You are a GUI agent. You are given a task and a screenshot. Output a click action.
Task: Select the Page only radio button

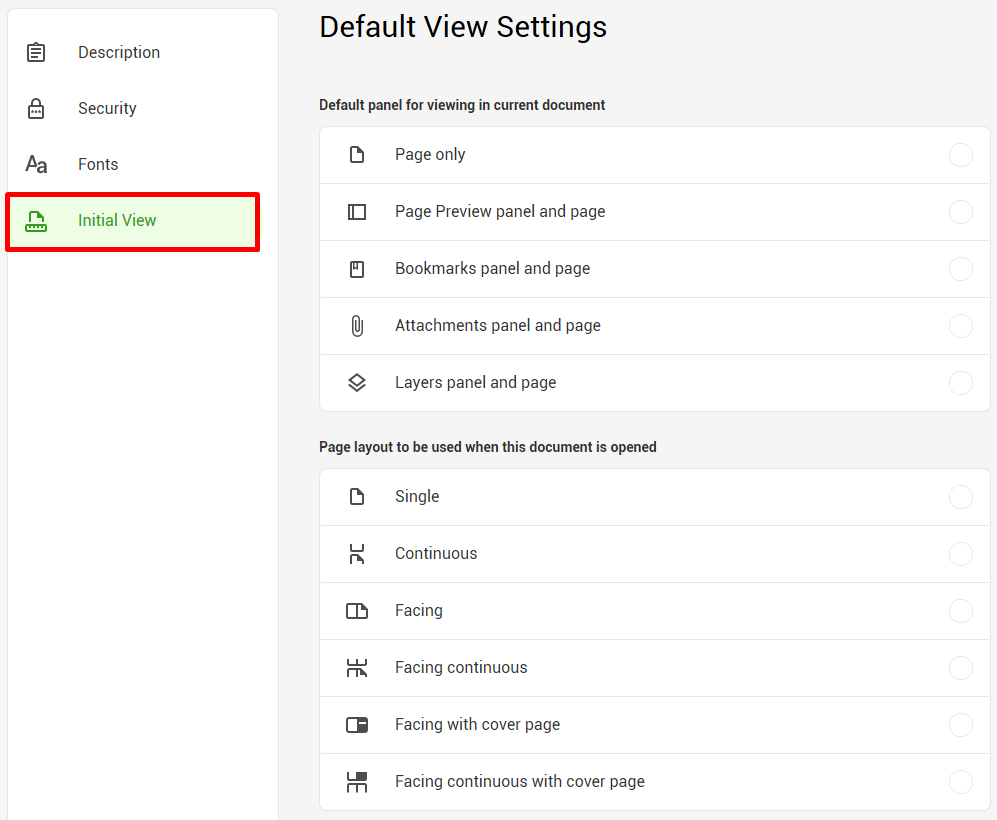[961, 154]
